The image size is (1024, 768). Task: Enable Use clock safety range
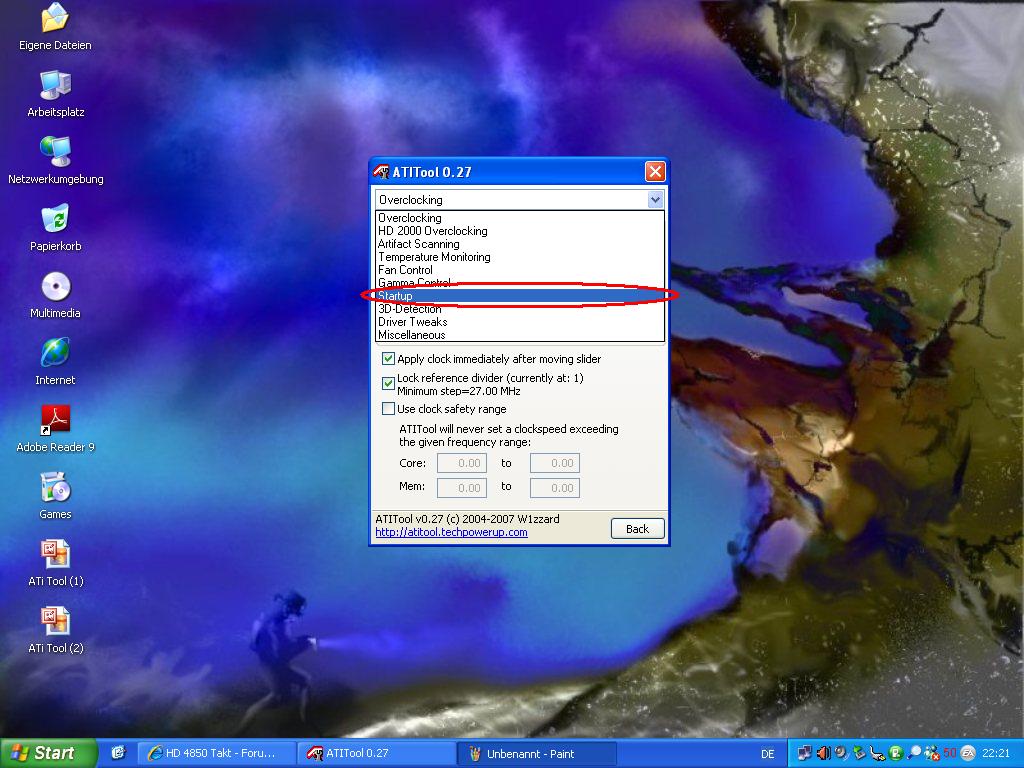click(x=388, y=409)
